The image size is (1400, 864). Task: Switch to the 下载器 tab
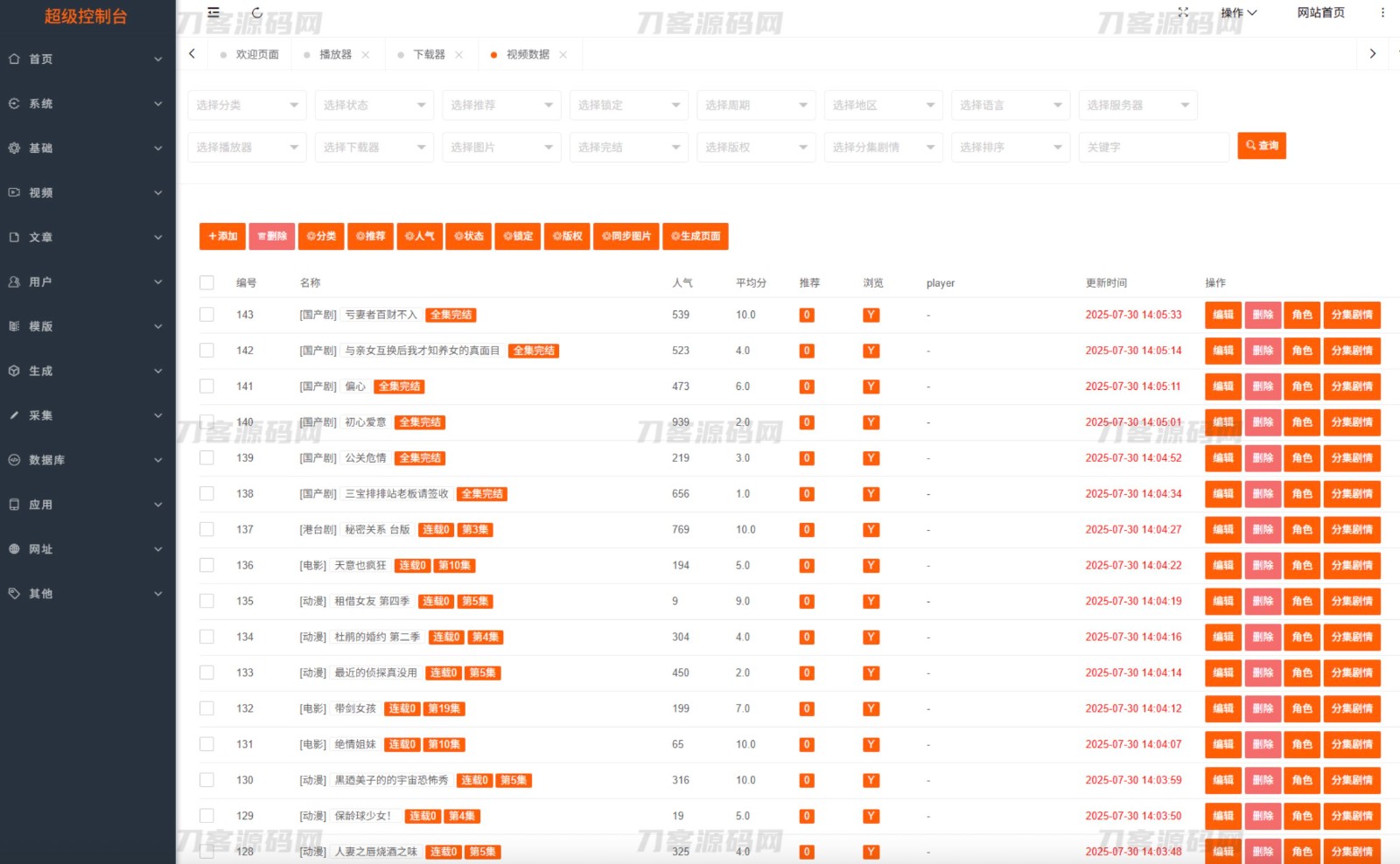point(429,55)
